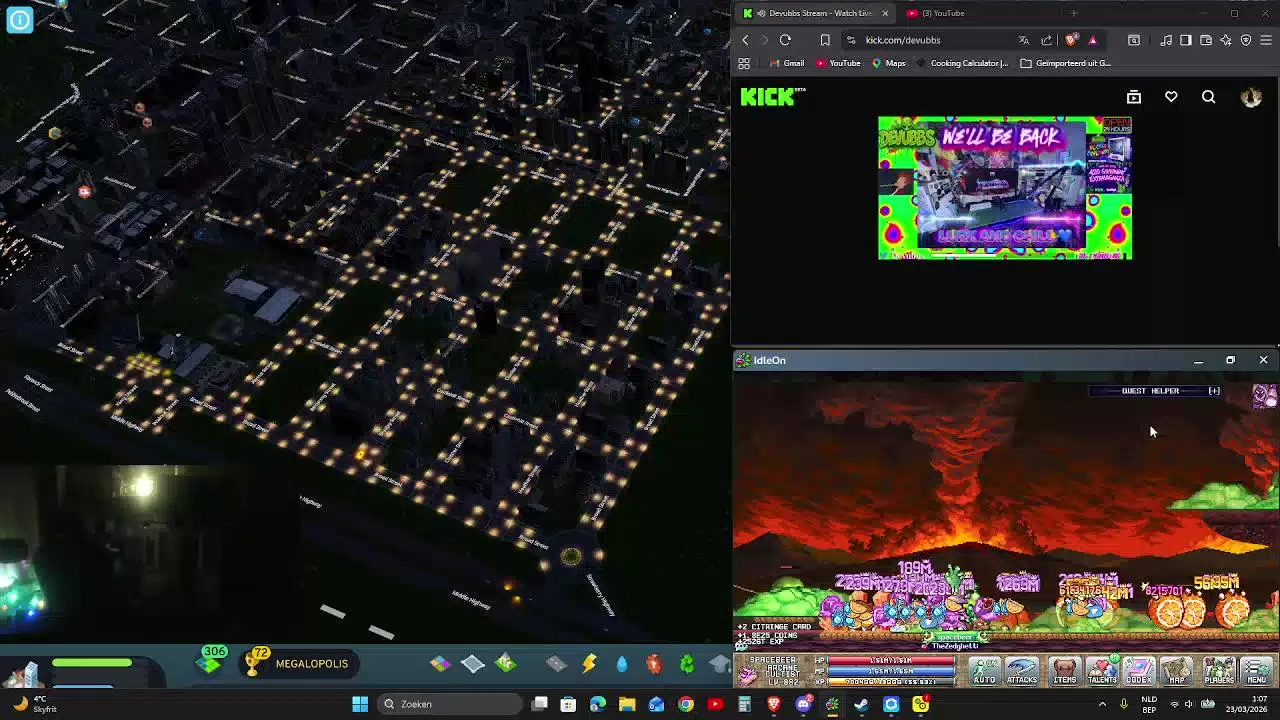Reload the Kick page

pos(785,40)
